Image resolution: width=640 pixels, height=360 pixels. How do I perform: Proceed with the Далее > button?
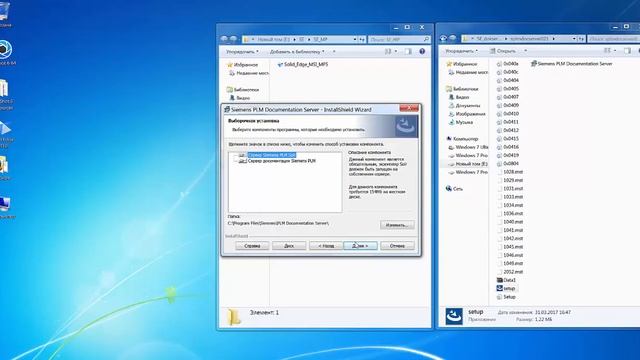pyautogui.click(x=360, y=246)
